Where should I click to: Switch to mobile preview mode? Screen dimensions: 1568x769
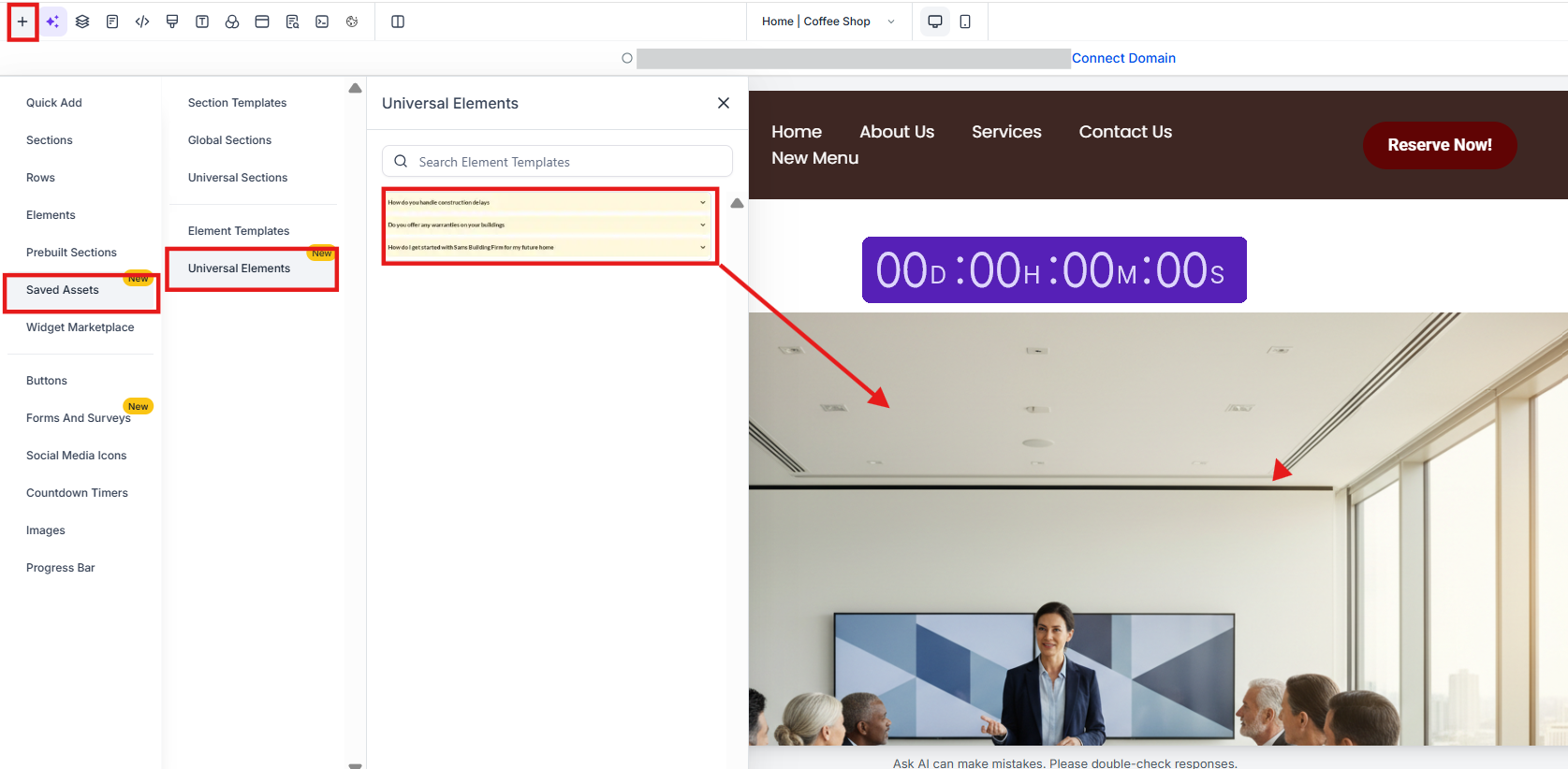965,22
